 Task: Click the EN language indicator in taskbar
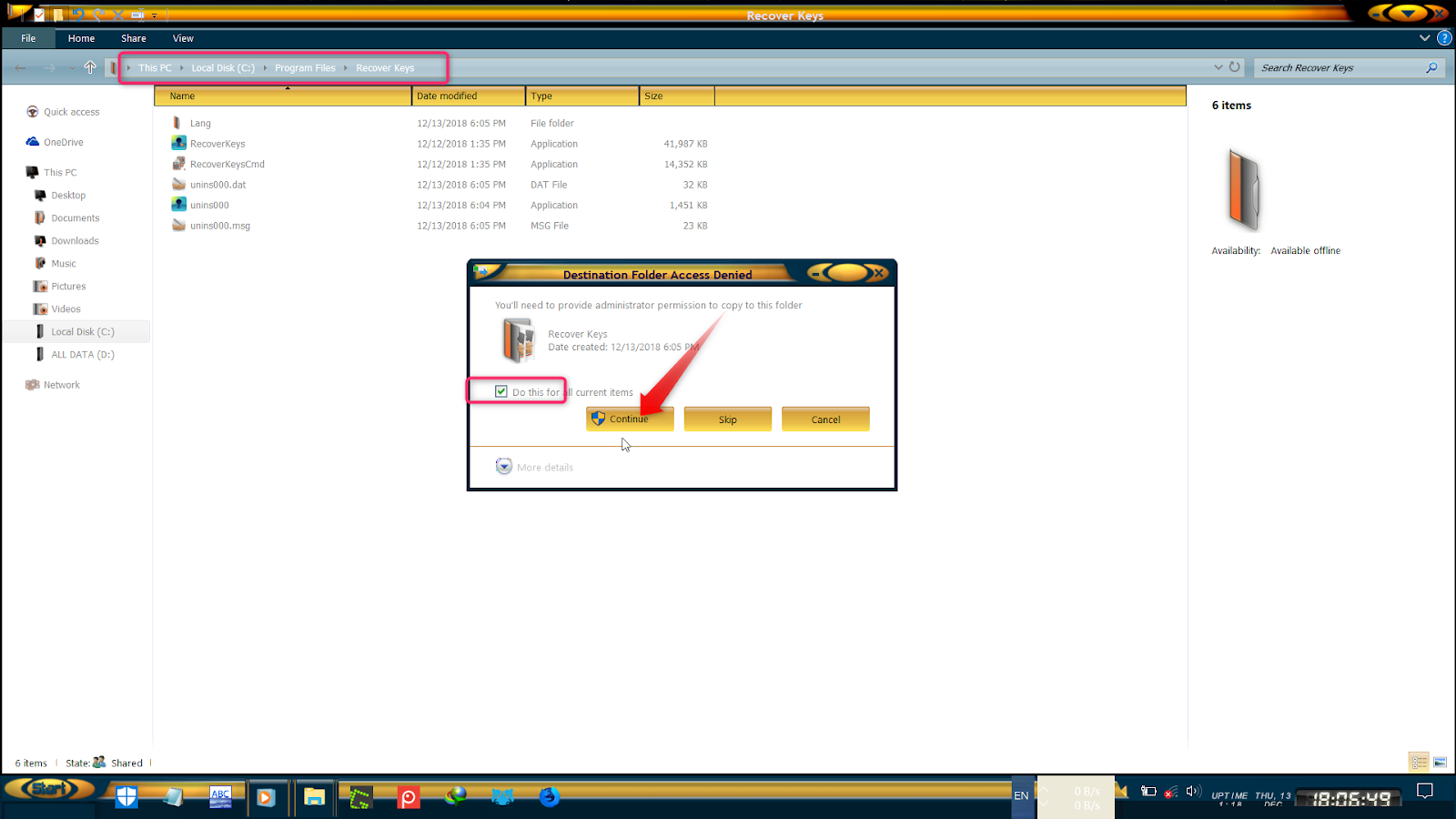tap(1021, 795)
